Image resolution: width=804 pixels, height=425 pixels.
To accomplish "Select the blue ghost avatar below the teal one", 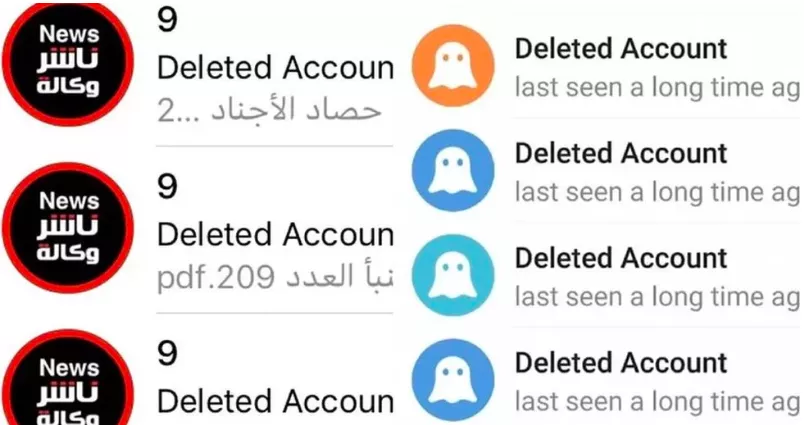I will [x=453, y=380].
